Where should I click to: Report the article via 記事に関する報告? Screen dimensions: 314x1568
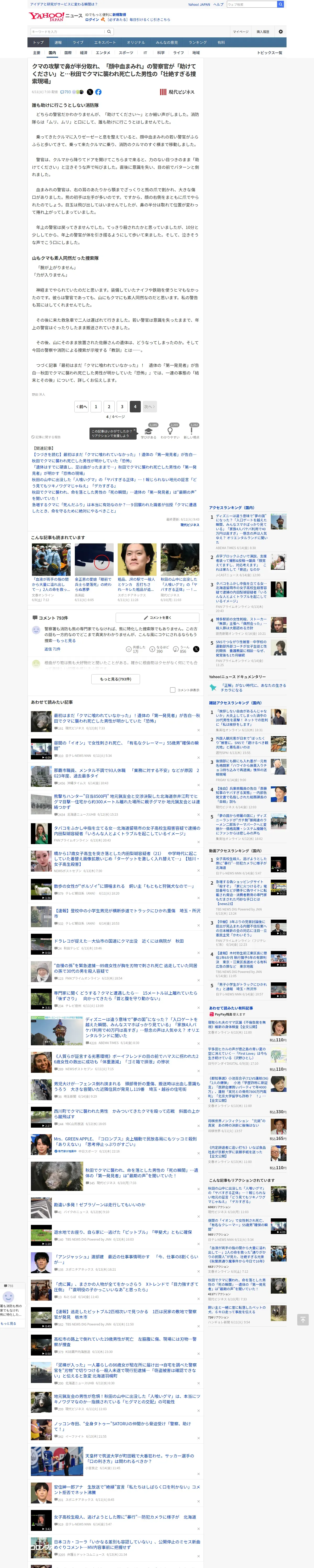[x=46, y=437]
